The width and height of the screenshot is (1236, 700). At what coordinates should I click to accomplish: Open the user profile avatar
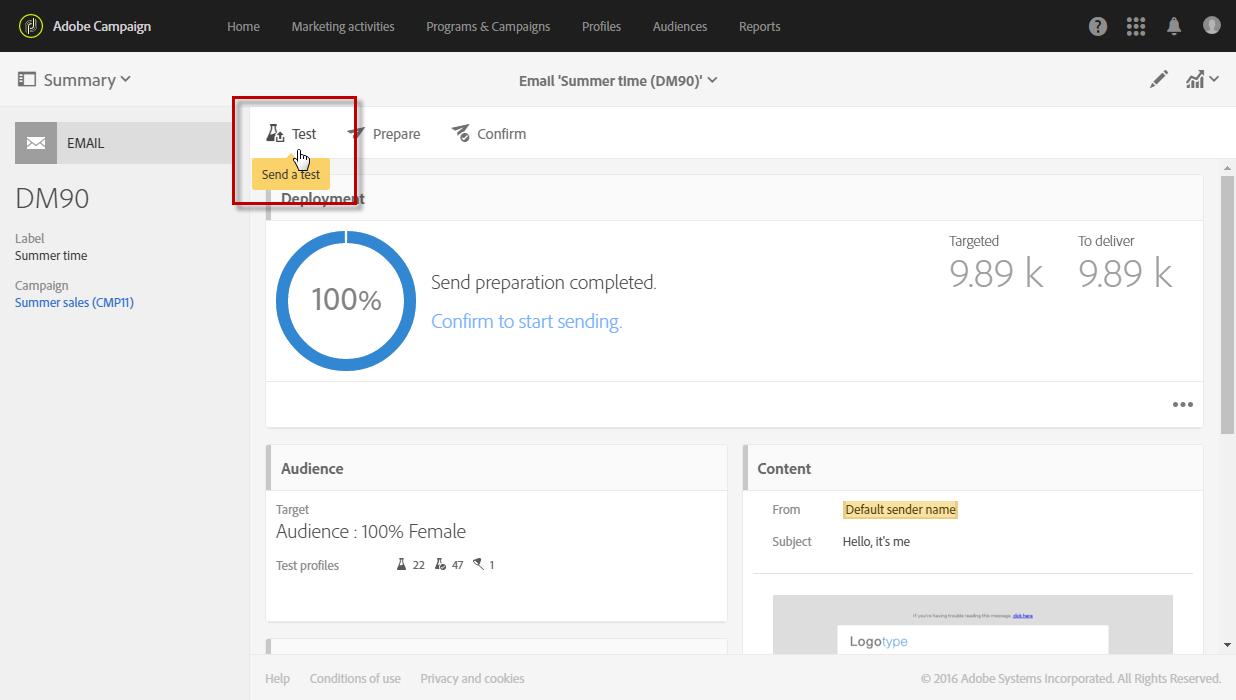coord(1212,26)
